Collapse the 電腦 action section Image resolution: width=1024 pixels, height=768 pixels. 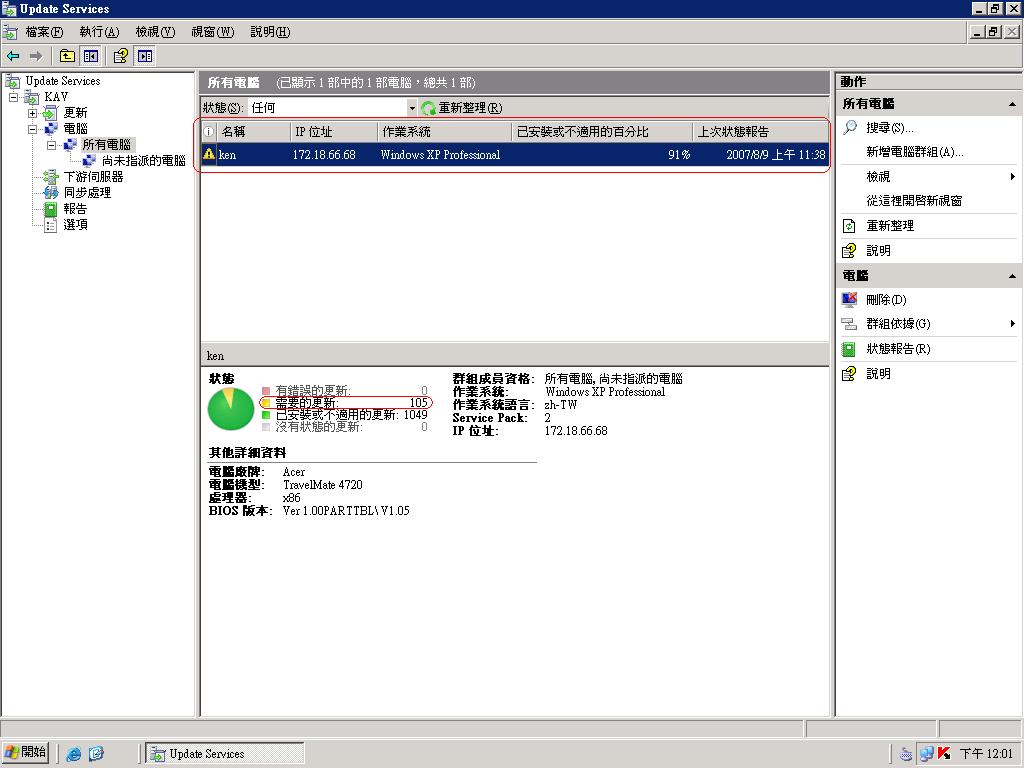(1012, 276)
